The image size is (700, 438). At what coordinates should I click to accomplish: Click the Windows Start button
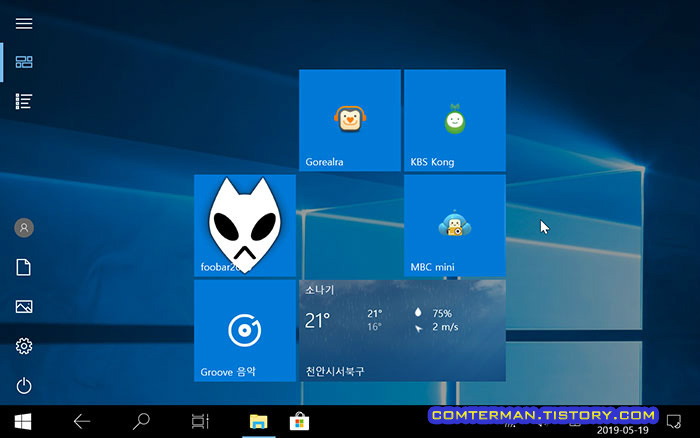pyautogui.click(x=23, y=421)
